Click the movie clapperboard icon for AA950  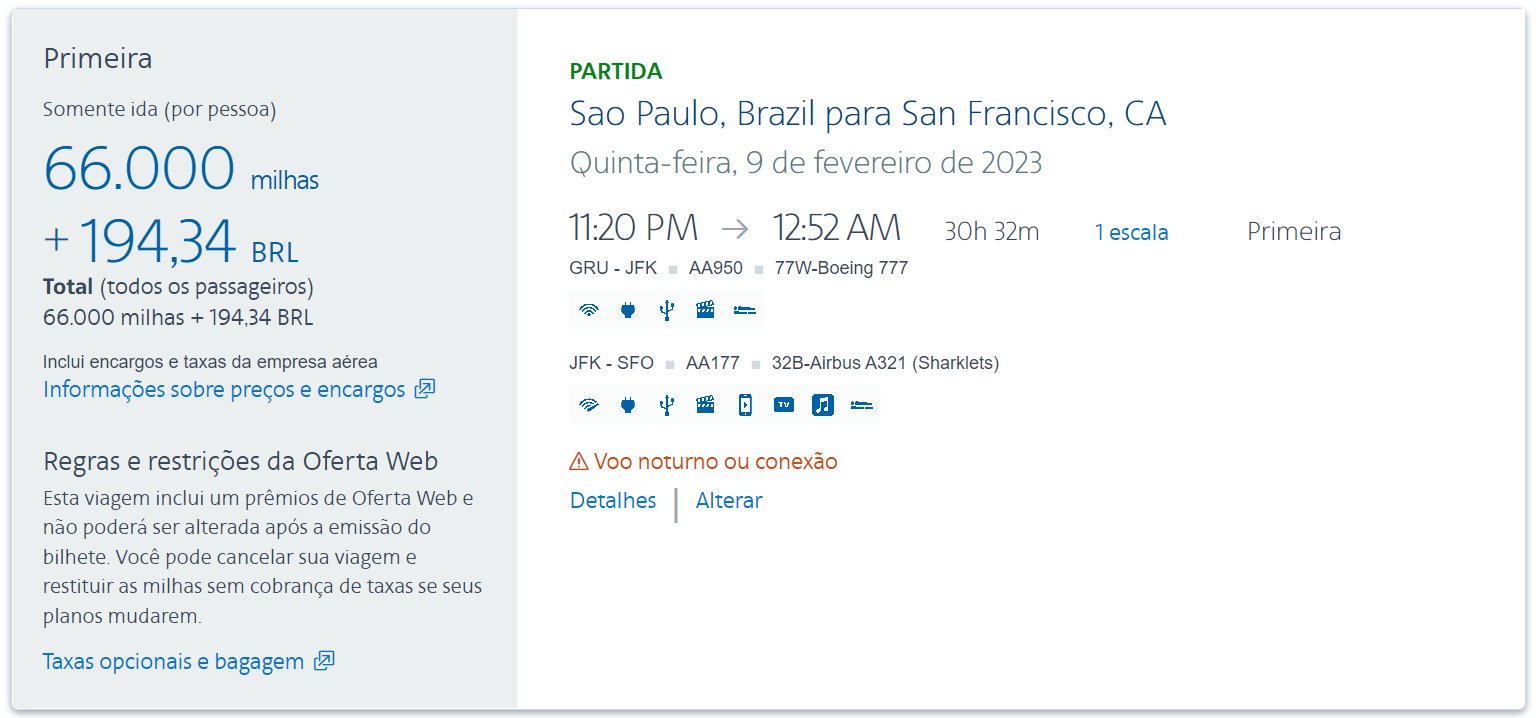click(x=705, y=310)
